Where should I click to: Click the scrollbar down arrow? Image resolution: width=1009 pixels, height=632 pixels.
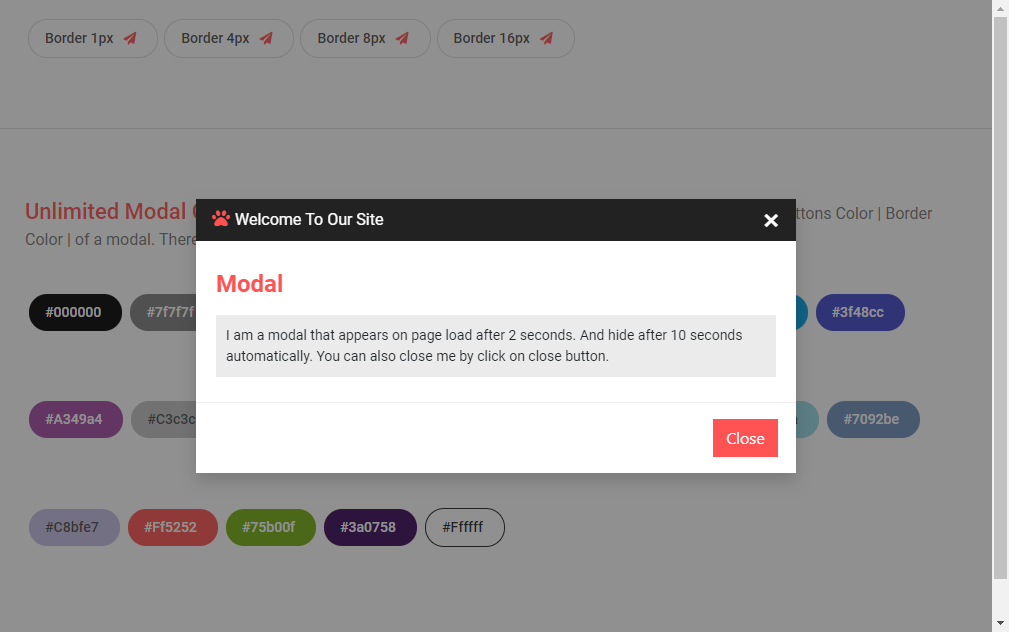point(1001,624)
